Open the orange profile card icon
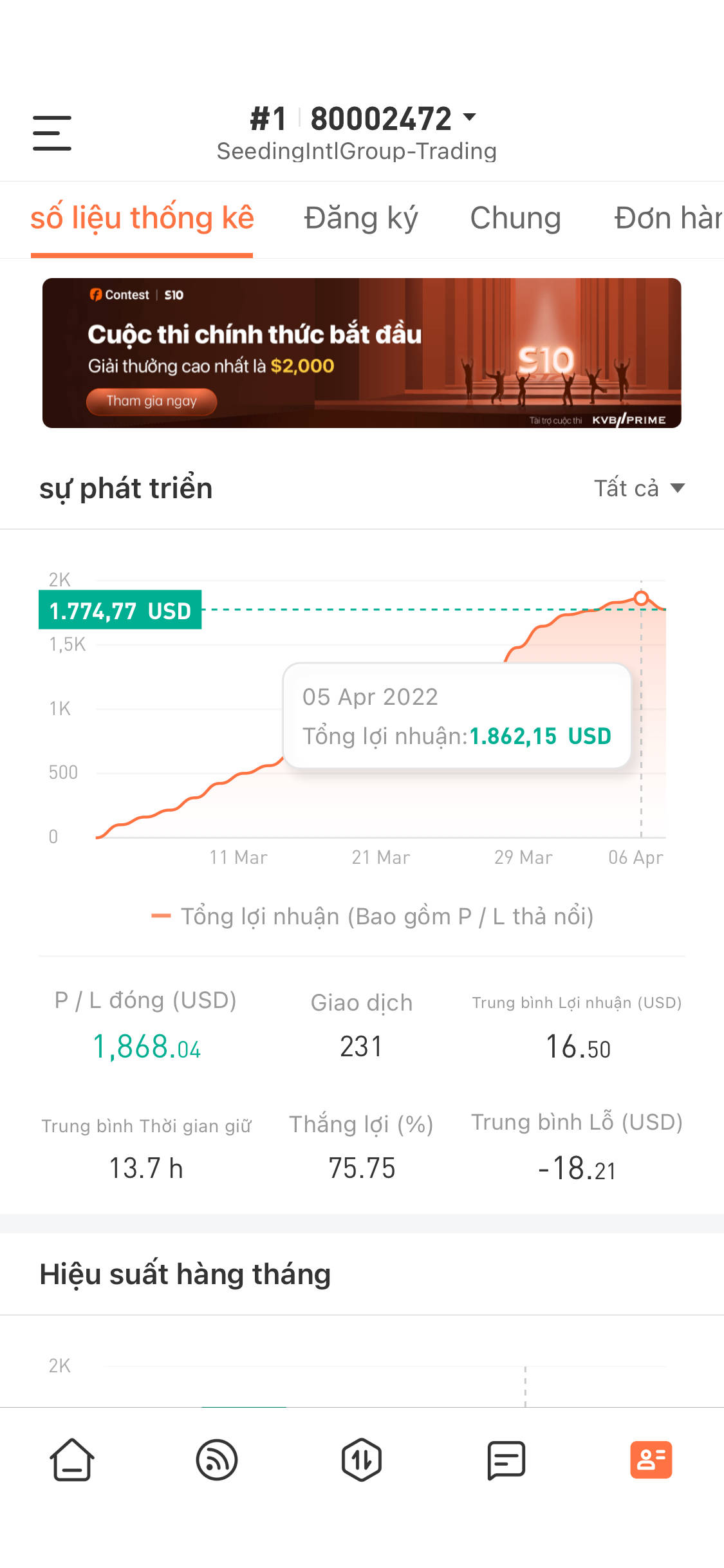724x1568 pixels. coord(651,1460)
